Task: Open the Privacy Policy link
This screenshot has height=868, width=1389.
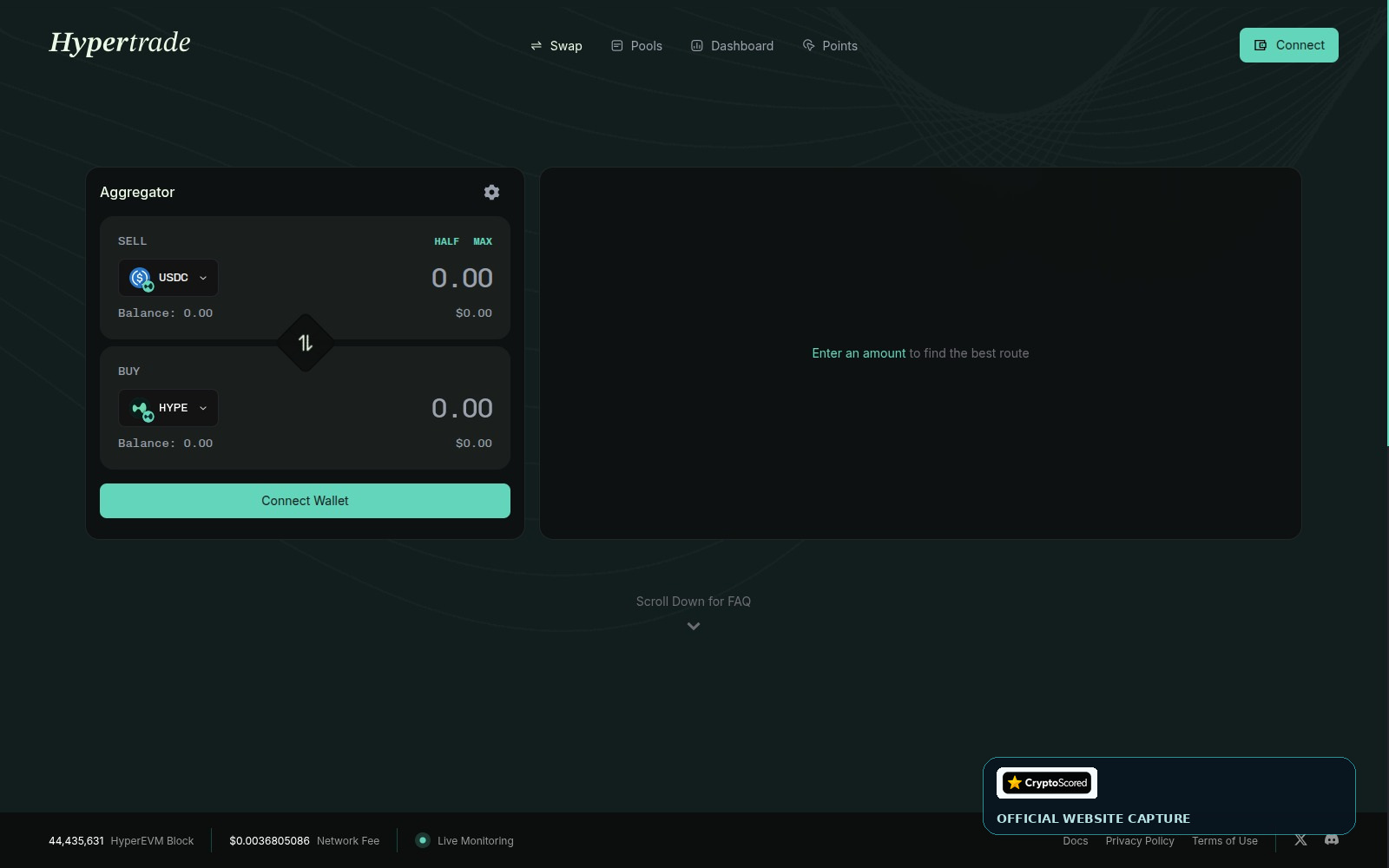Action: click(x=1140, y=841)
